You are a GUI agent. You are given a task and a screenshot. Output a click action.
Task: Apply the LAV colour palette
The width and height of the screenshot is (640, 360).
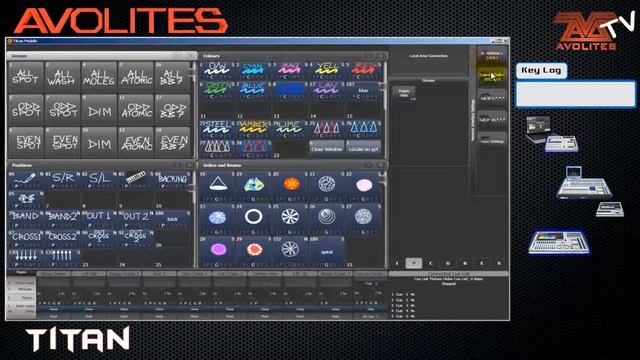(327, 90)
